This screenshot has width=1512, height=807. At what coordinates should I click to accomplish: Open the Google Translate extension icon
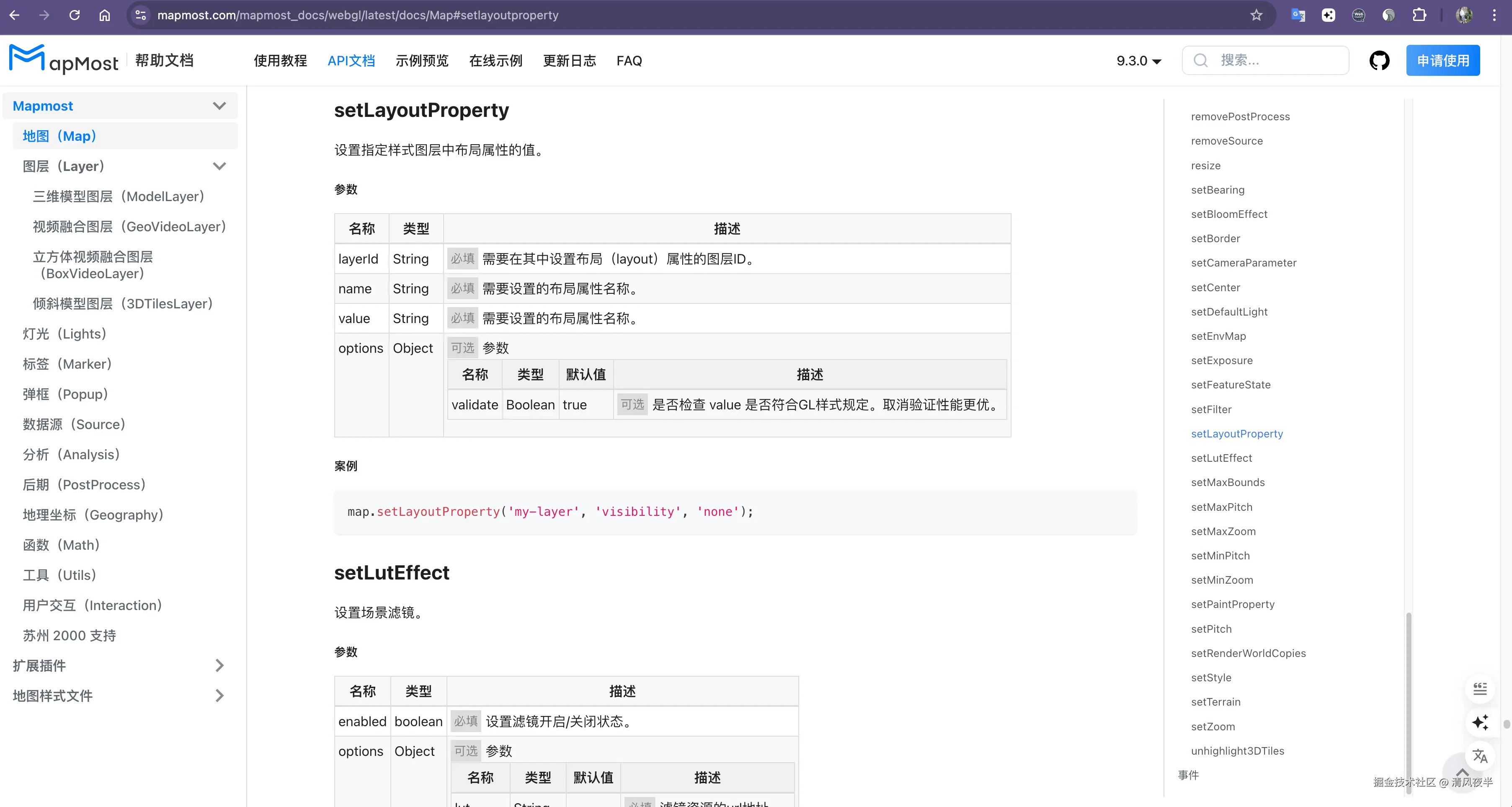click(x=1298, y=15)
